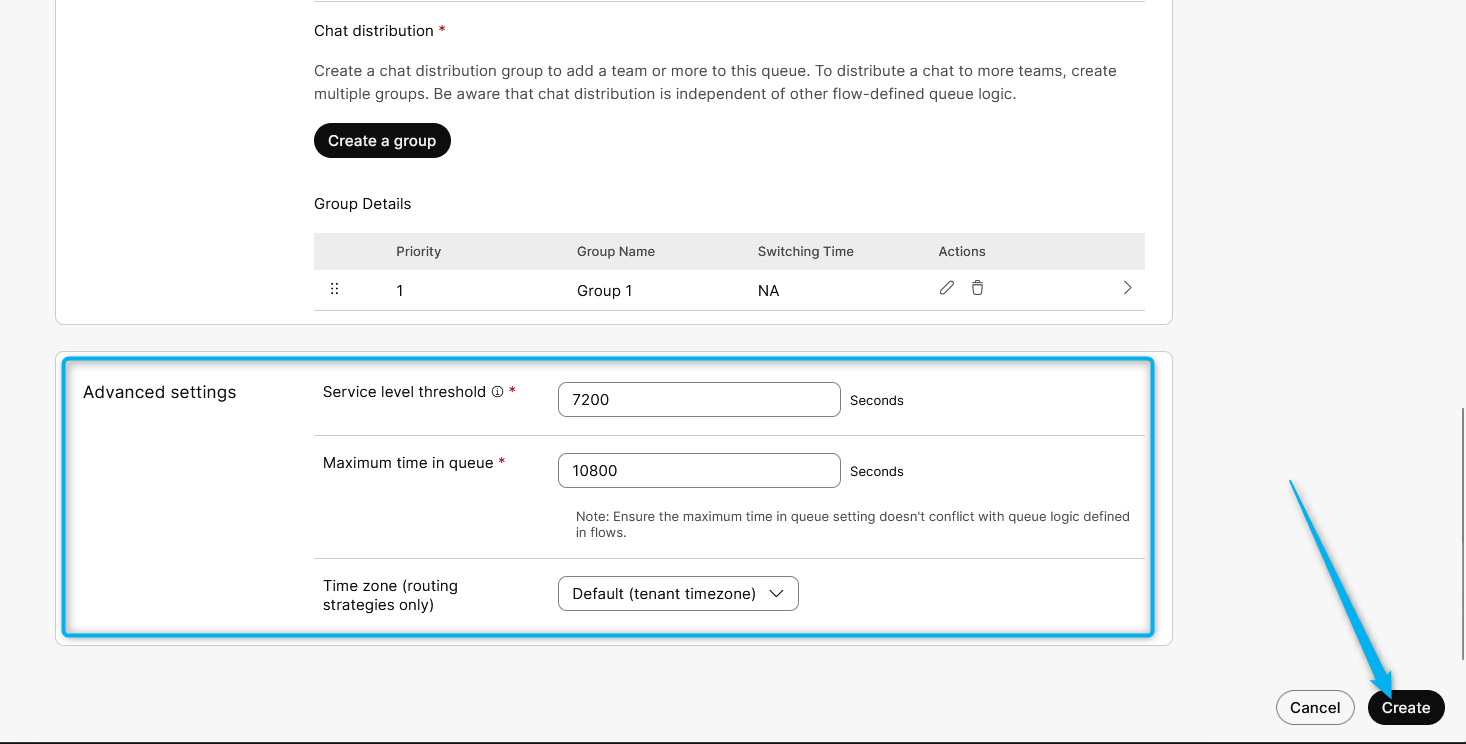Click into the Maximum time in queue field
Screen dimensions: 1466x744
coord(698,471)
